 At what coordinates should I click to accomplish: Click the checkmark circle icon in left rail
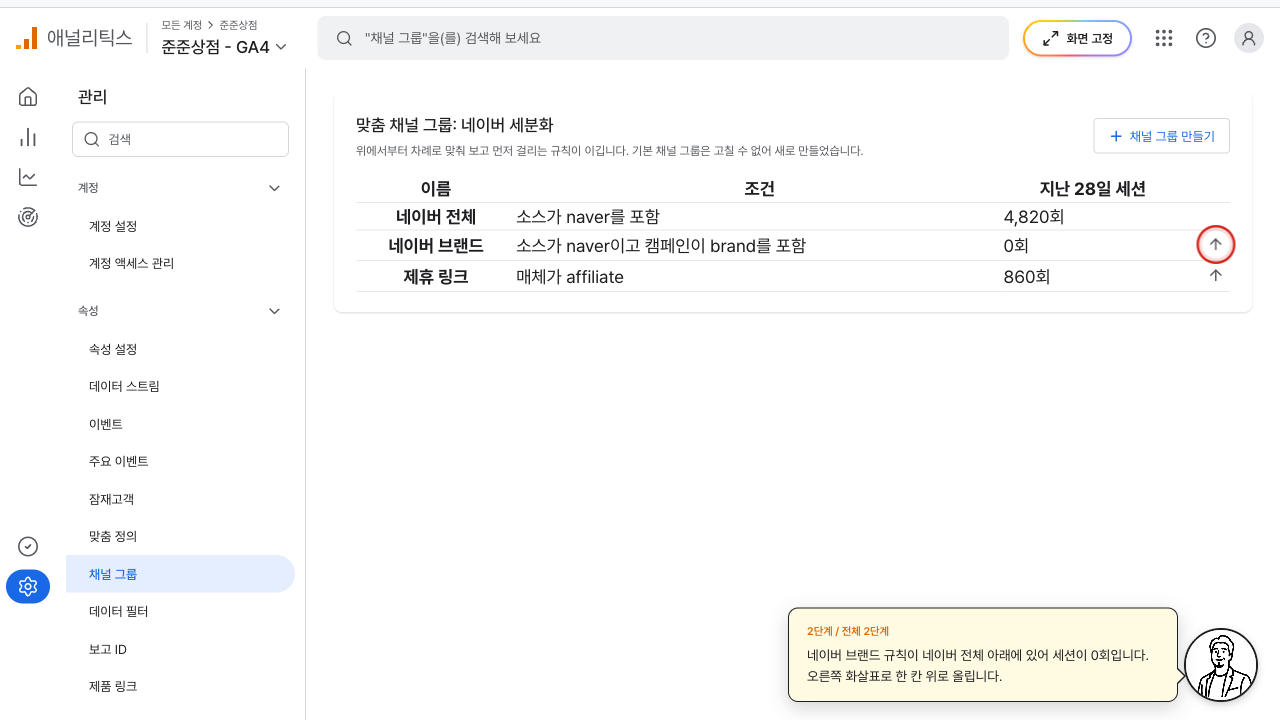(28, 546)
